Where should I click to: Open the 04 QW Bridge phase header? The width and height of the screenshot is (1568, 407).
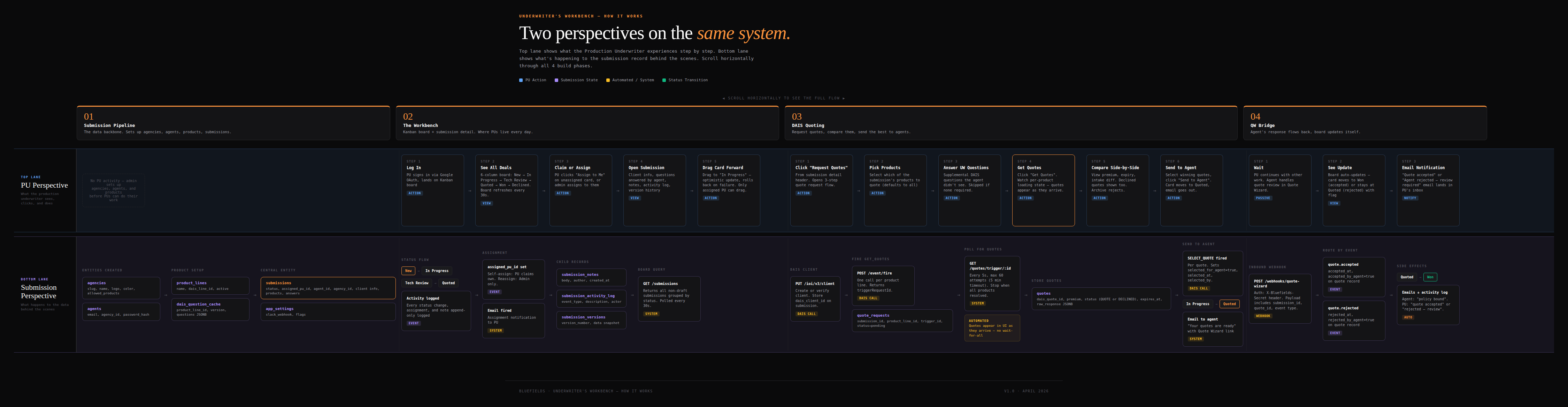click(1365, 123)
